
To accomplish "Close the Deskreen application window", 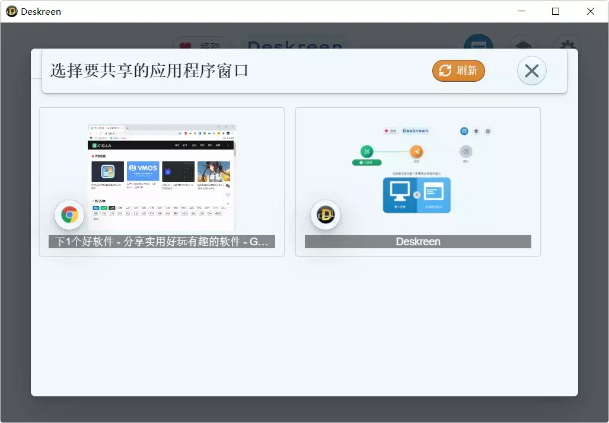I will tap(590, 11).
